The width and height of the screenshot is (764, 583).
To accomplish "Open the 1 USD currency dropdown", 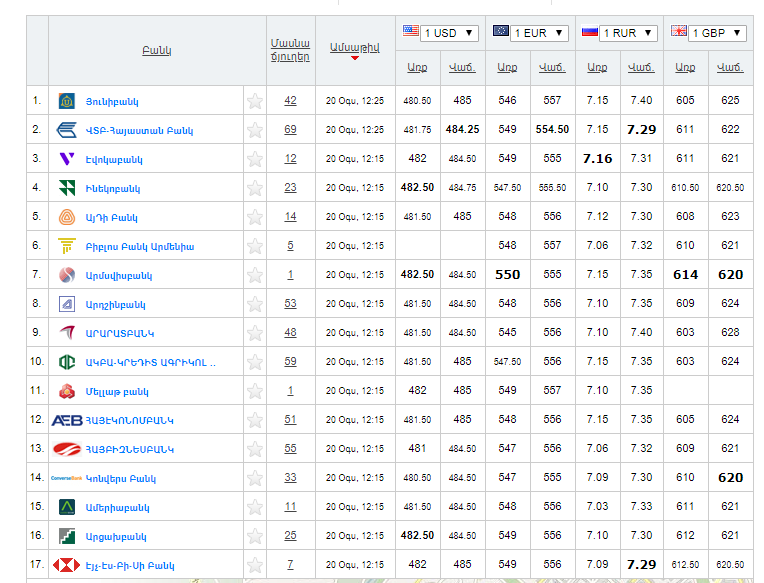I will tap(449, 33).
